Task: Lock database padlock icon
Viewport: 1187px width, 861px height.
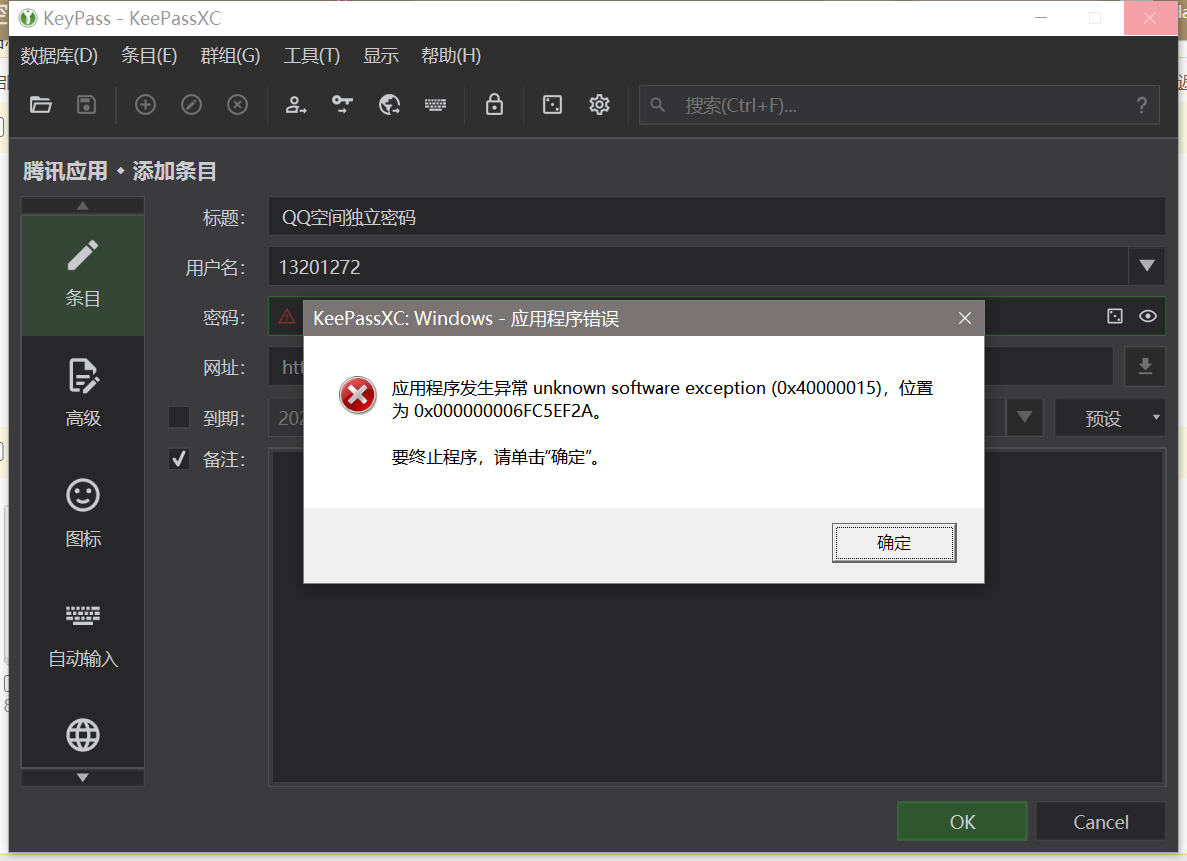Action: [x=494, y=105]
